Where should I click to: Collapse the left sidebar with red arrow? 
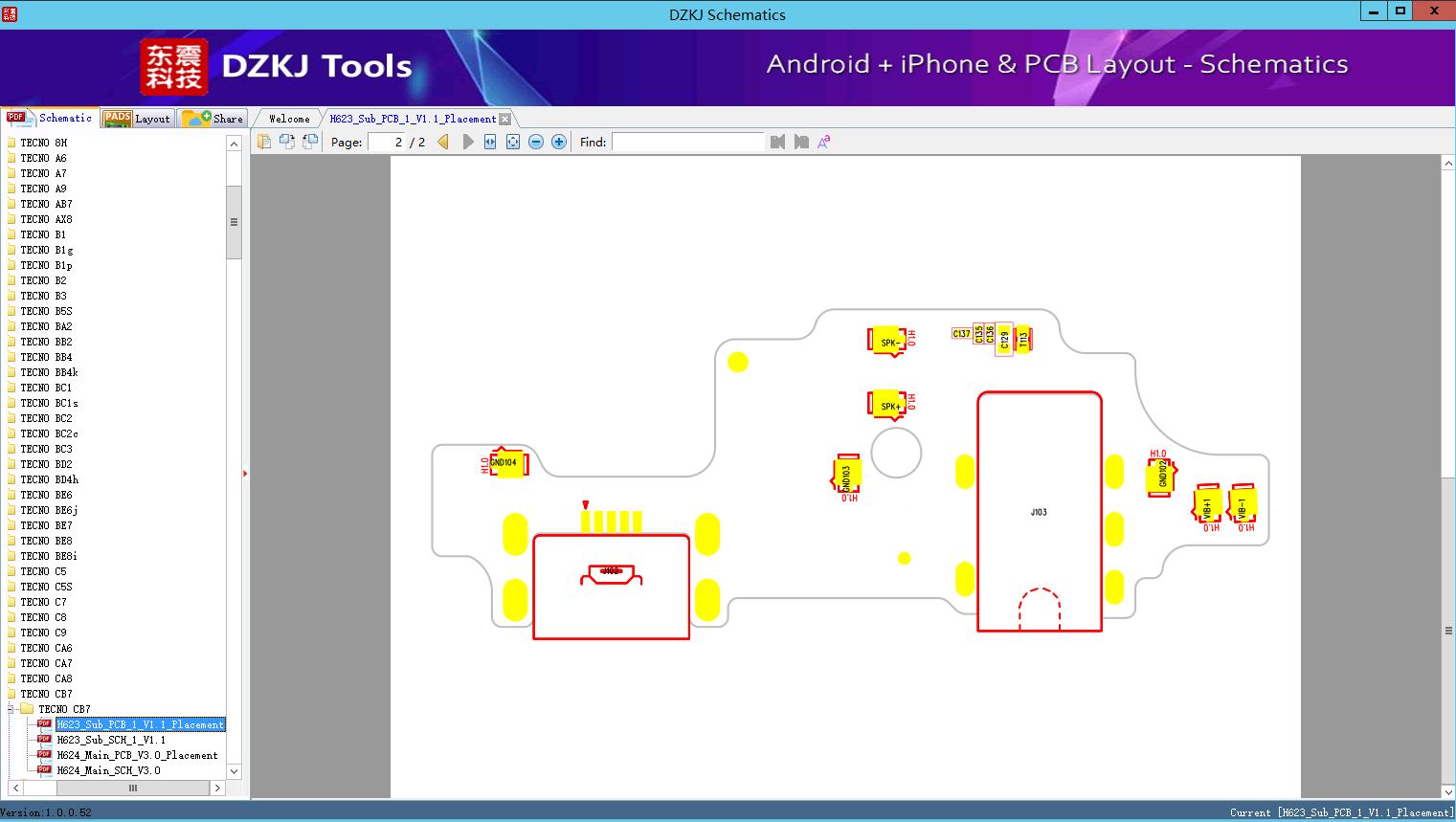(x=245, y=474)
